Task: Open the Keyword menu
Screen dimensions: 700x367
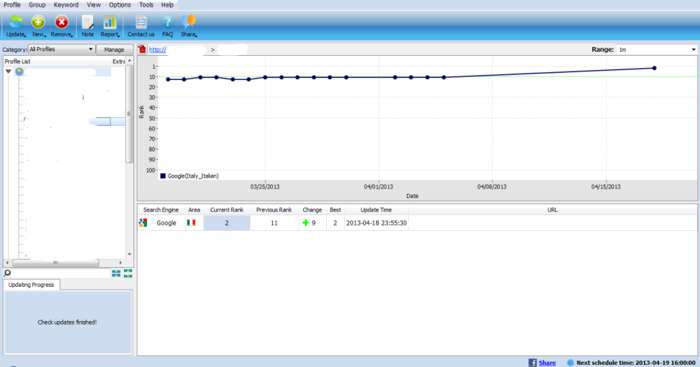Action: tap(66, 4)
